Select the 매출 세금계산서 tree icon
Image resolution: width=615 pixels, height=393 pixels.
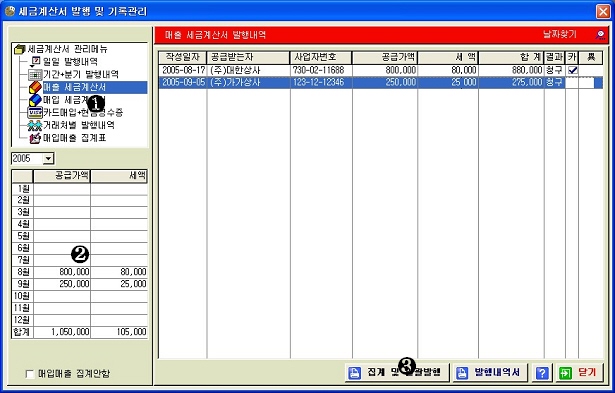(35, 87)
